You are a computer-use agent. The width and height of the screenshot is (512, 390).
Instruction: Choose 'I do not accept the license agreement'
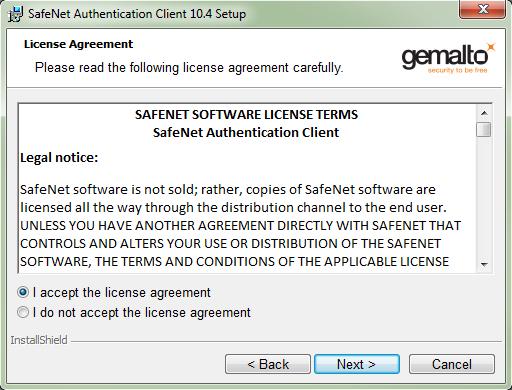(x=23, y=313)
